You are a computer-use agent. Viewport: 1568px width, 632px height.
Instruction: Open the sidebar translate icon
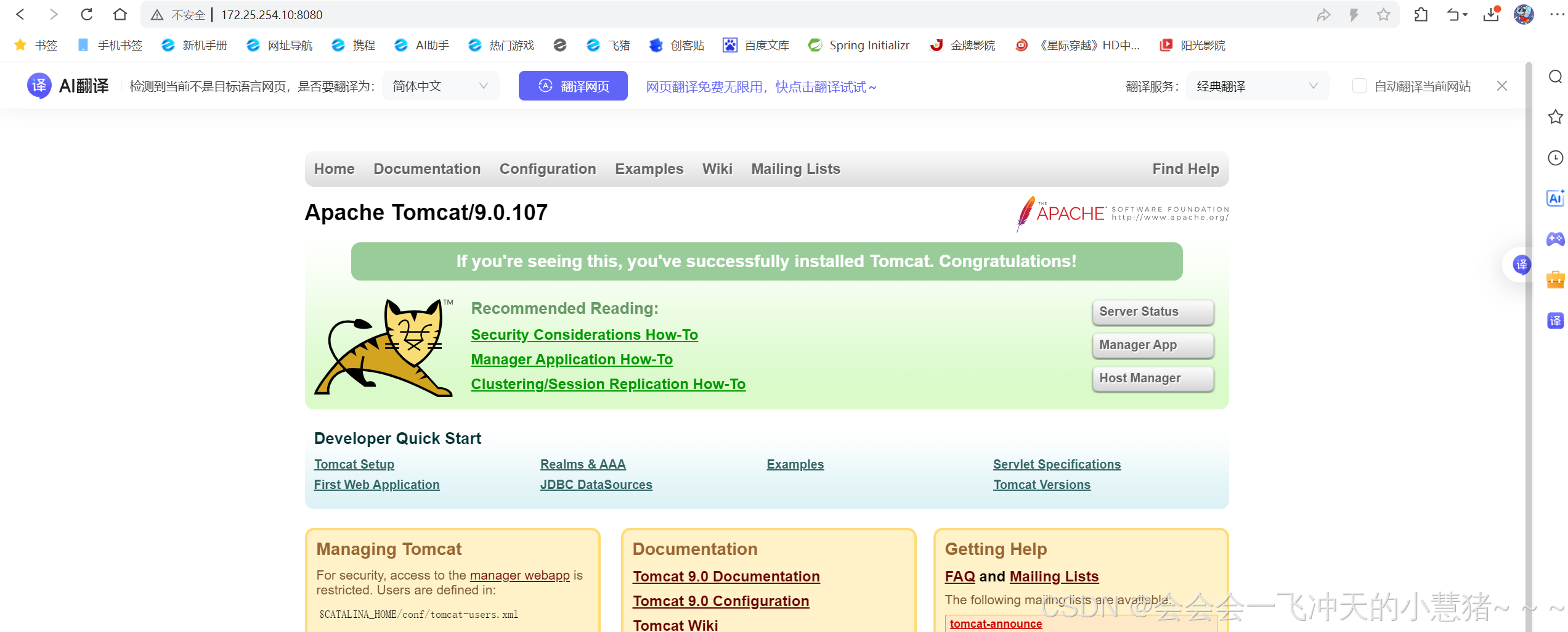pyautogui.click(x=1556, y=321)
